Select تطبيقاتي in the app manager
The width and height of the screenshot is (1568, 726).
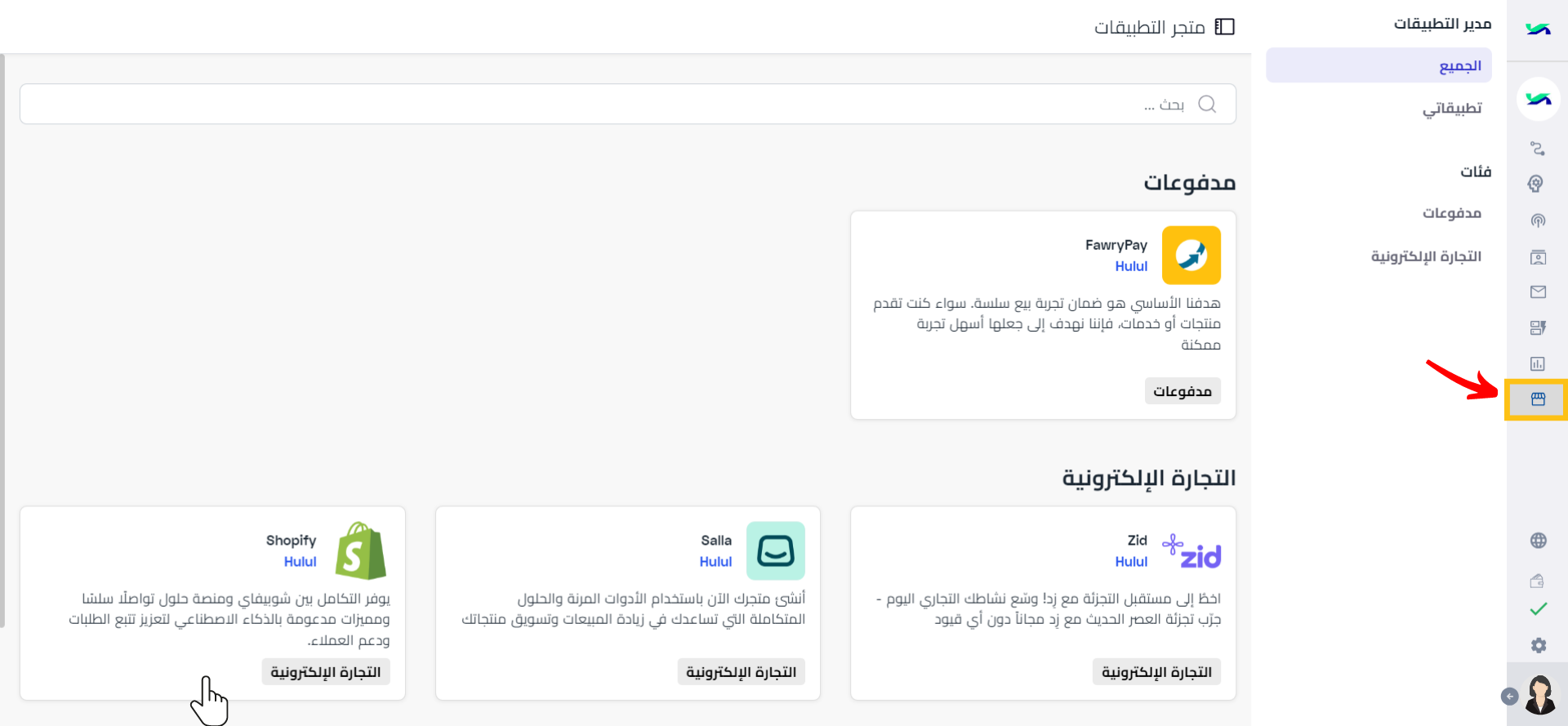tap(1452, 109)
